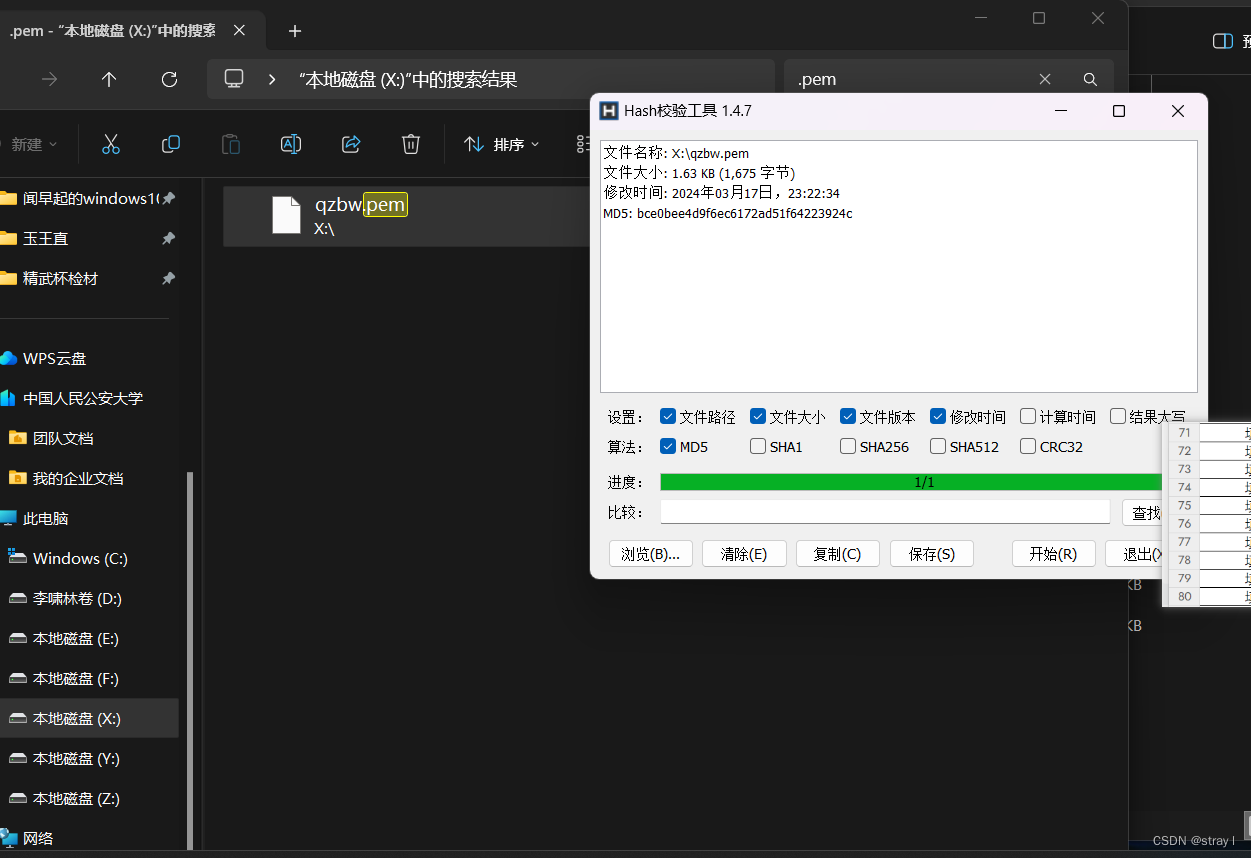Close the .pem search Explorer tab
The height and width of the screenshot is (858, 1251).
238,31
